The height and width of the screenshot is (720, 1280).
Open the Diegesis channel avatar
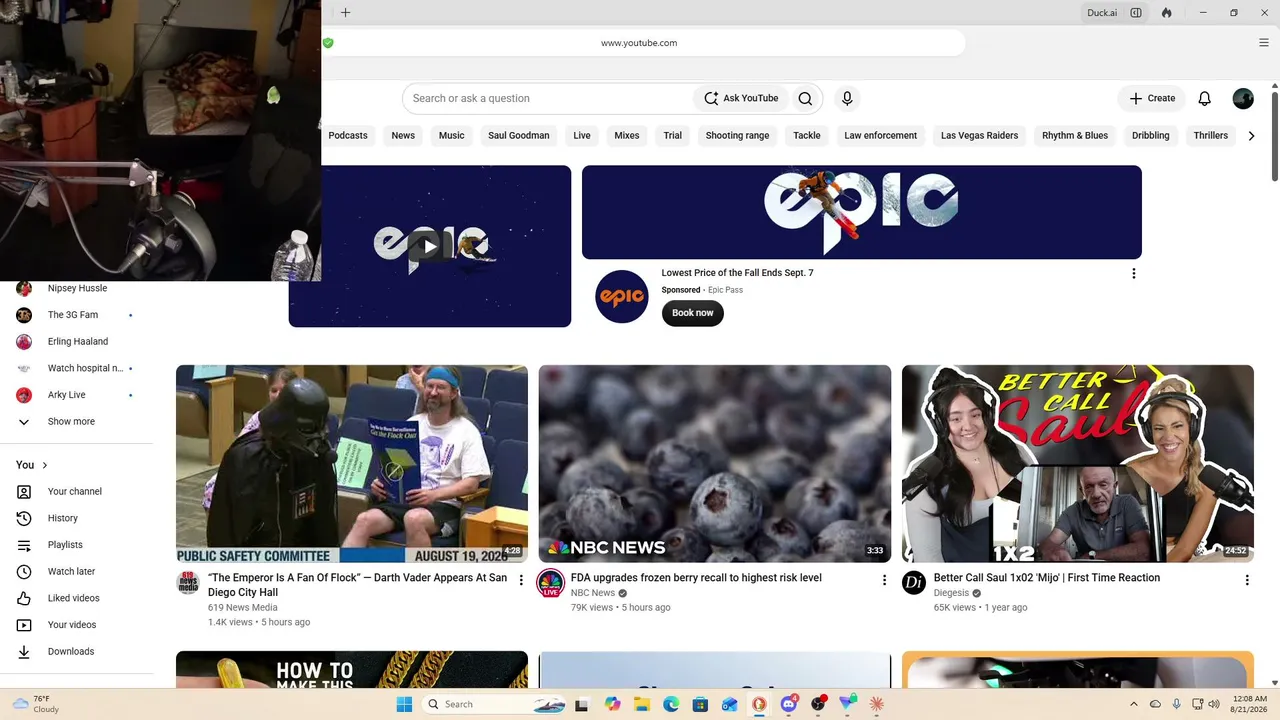click(x=914, y=583)
